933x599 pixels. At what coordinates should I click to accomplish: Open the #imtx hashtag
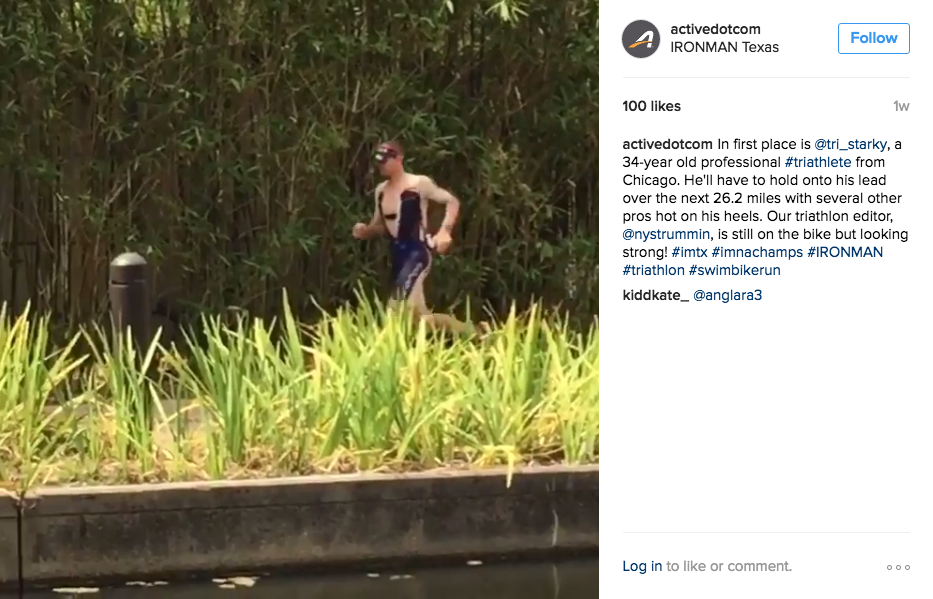689,252
